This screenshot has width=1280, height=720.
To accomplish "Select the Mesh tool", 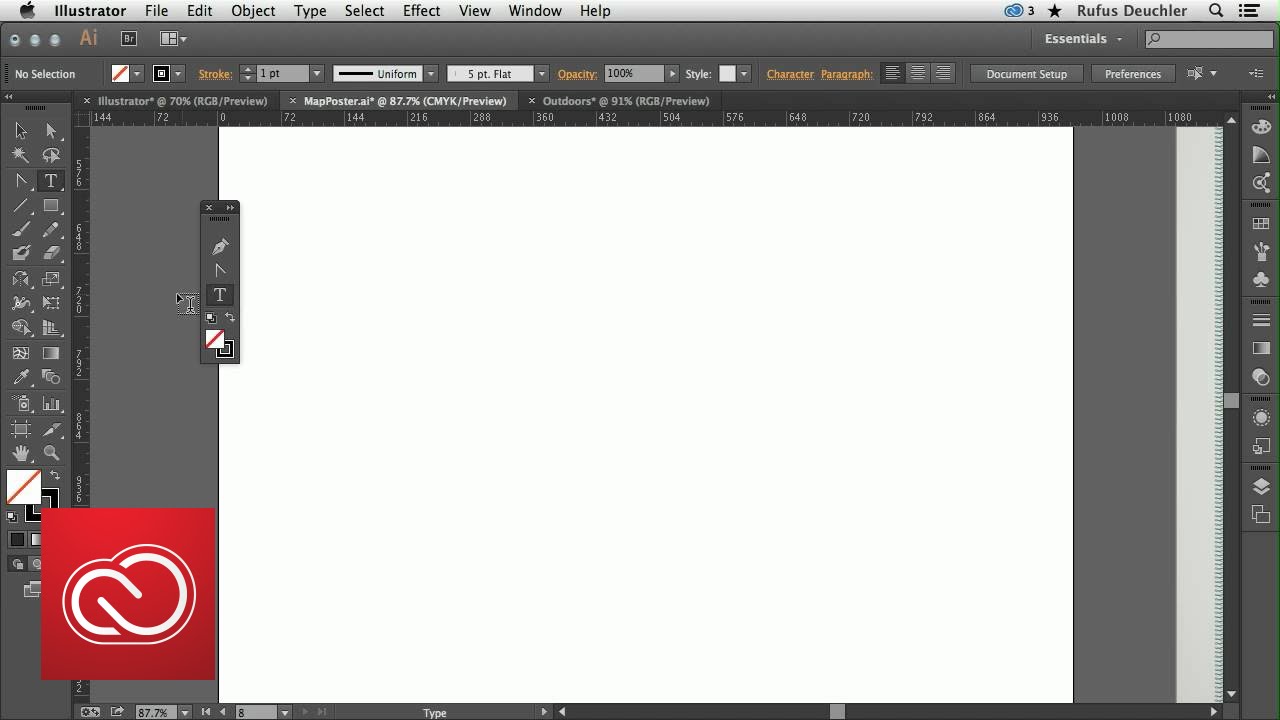I will click(21, 353).
